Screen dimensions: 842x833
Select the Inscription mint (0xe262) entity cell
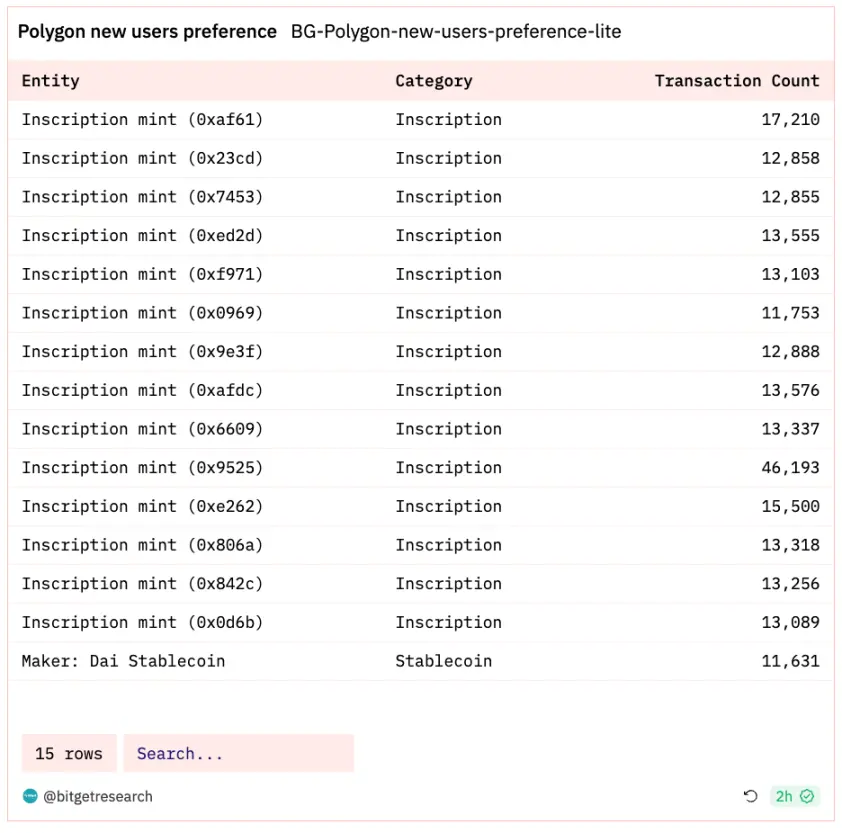pyautogui.click(x=142, y=506)
